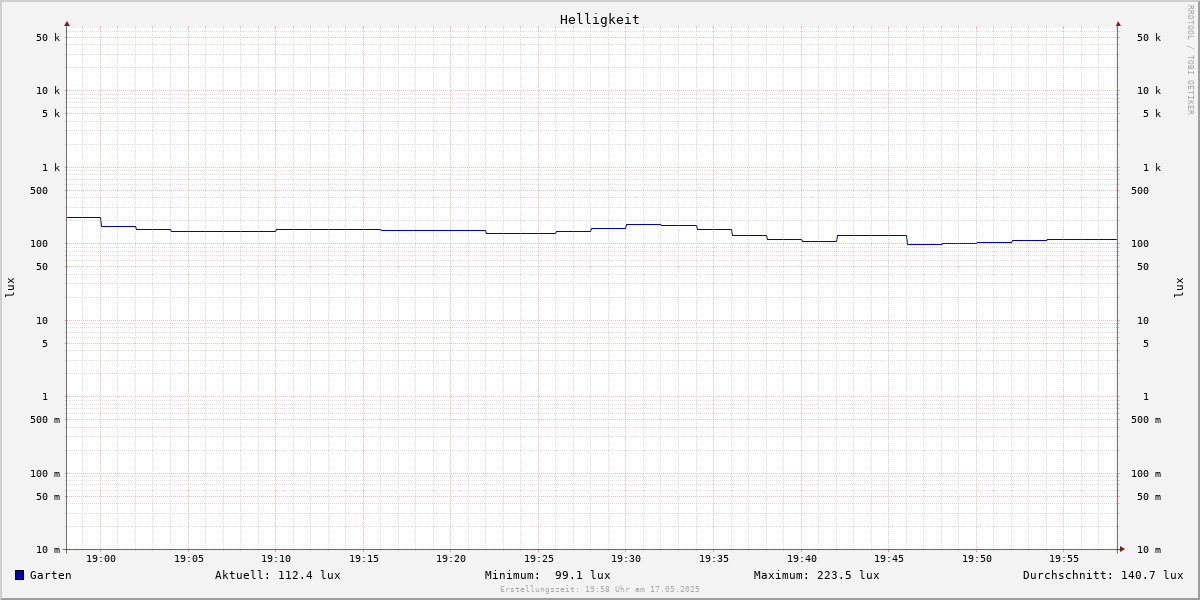Click the left axis '10 k' label

(x=48, y=91)
